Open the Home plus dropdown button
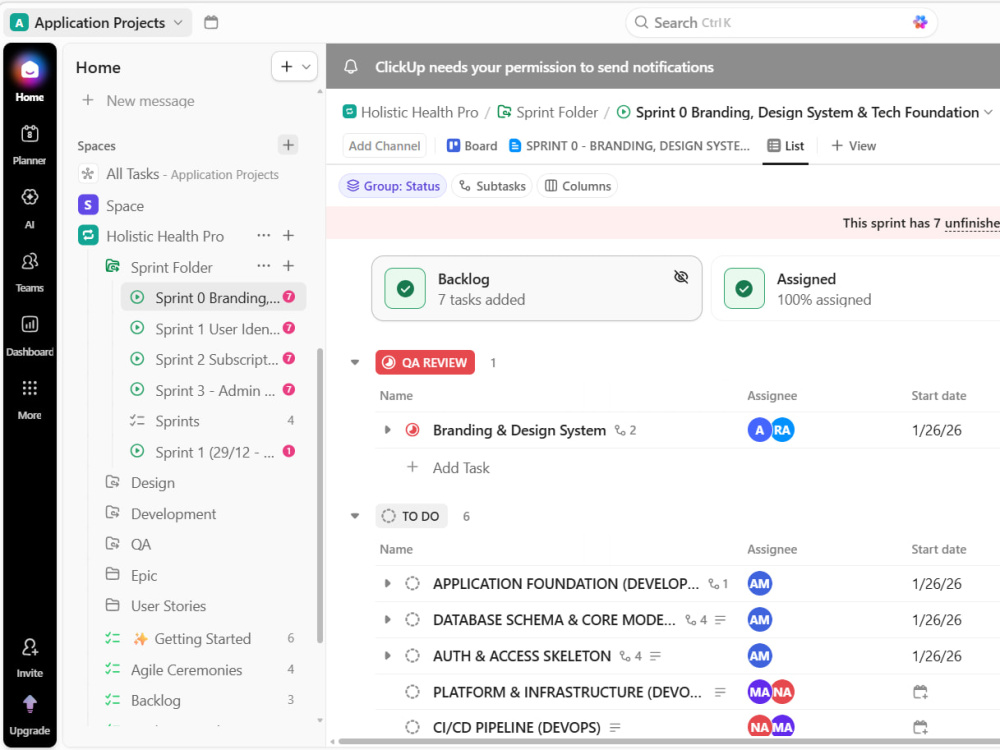The height and width of the screenshot is (750, 1000). [294, 66]
